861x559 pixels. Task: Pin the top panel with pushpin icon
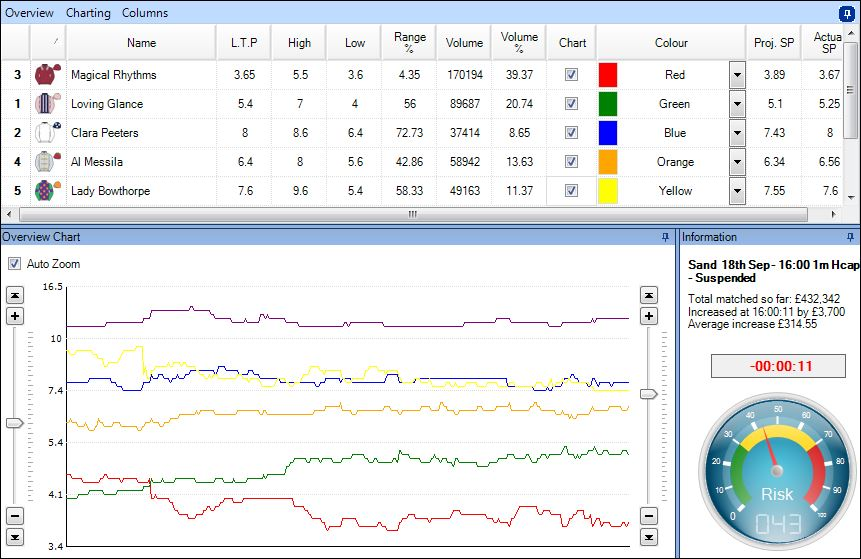click(847, 14)
